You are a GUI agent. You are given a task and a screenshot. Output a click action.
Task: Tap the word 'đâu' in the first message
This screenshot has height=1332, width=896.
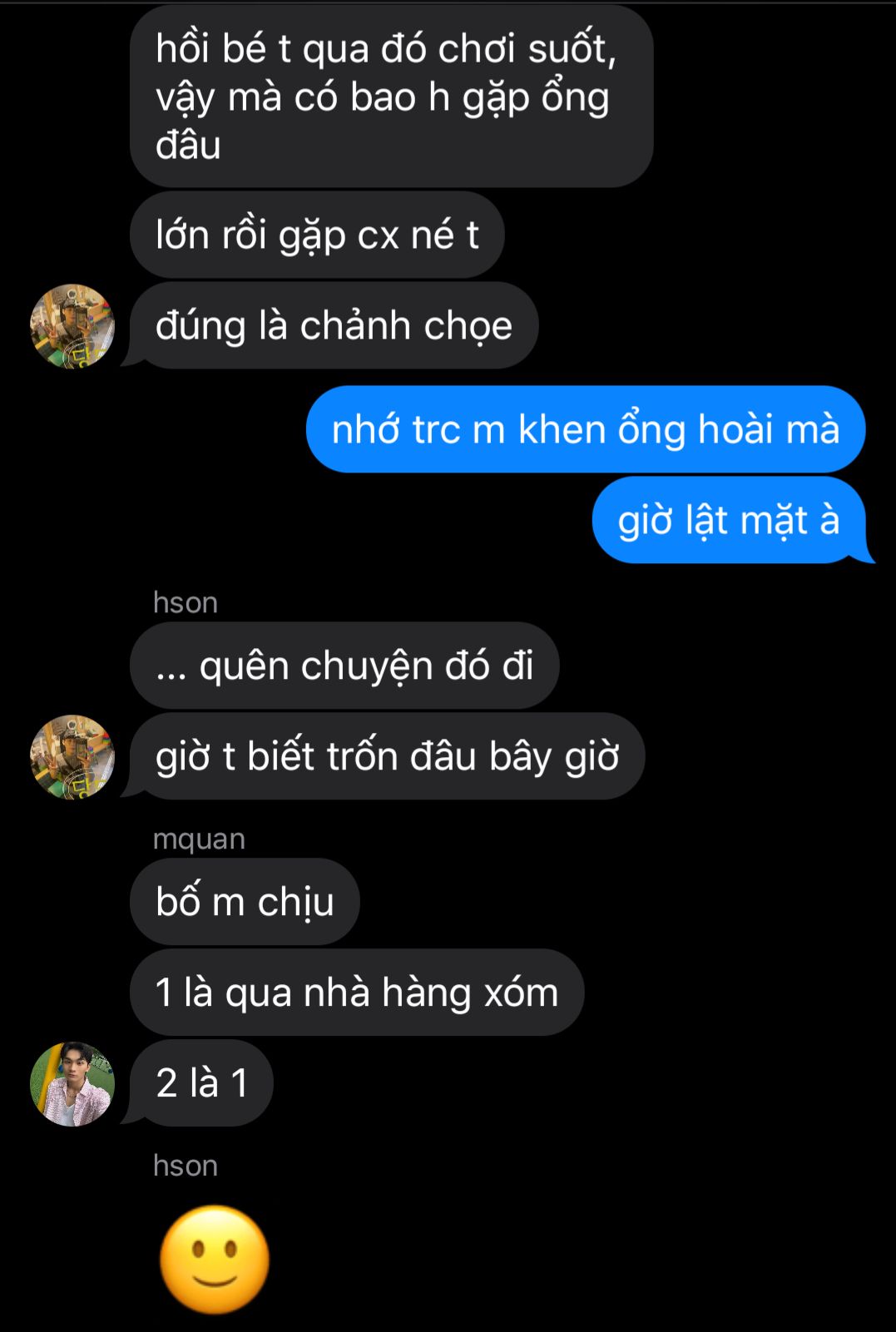(x=188, y=145)
